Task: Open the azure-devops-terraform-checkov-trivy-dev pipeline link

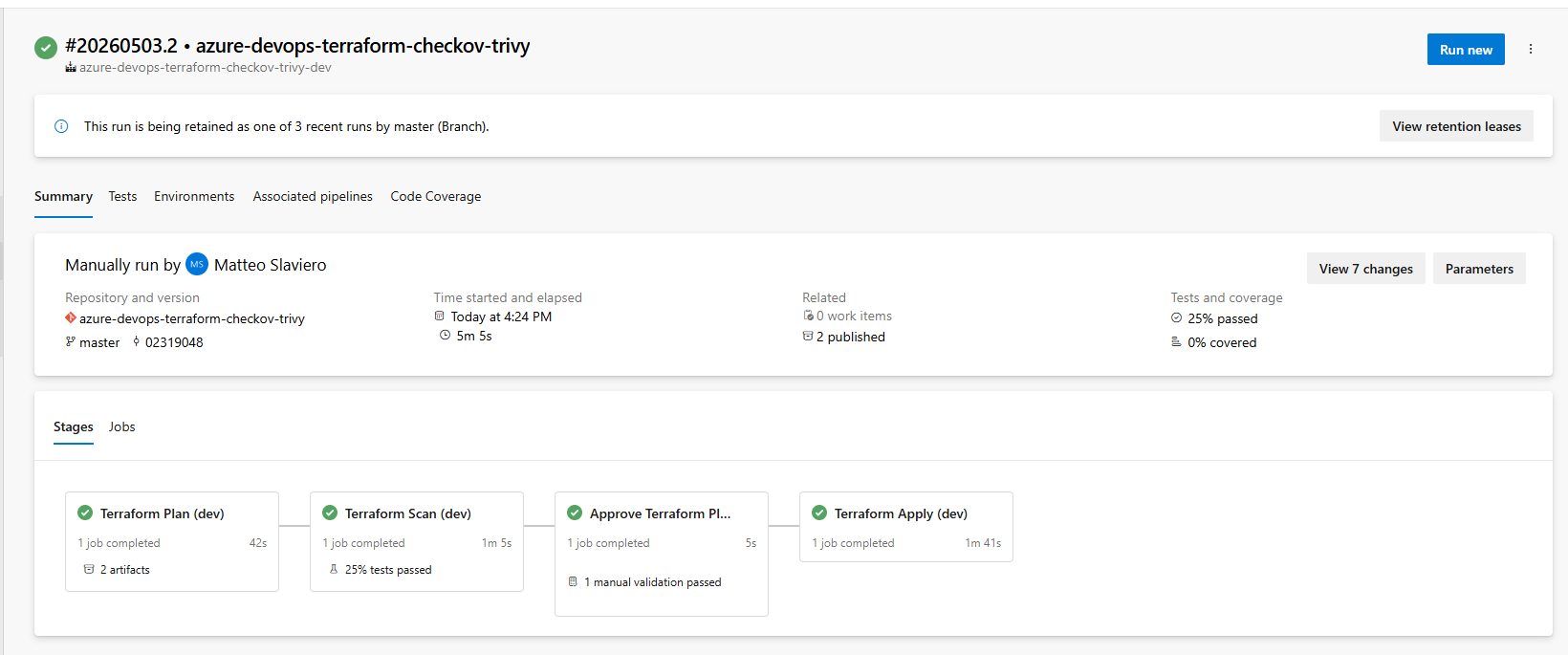Action: [x=206, y=68]
